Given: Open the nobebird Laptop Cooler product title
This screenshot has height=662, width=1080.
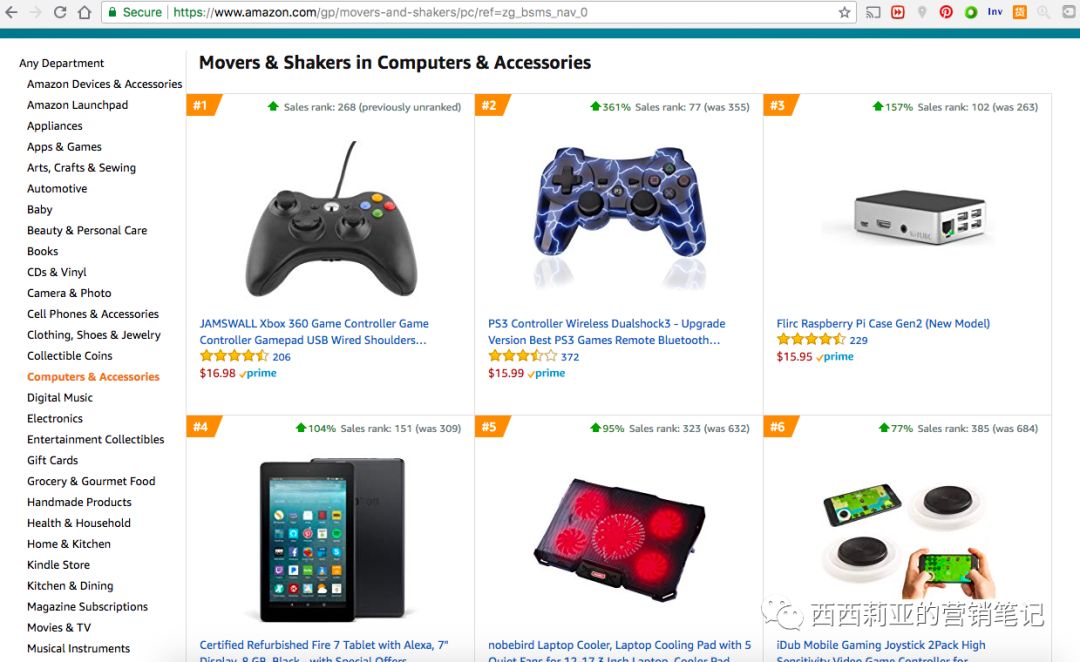Looking at the screenshot, I should point(620,652).
